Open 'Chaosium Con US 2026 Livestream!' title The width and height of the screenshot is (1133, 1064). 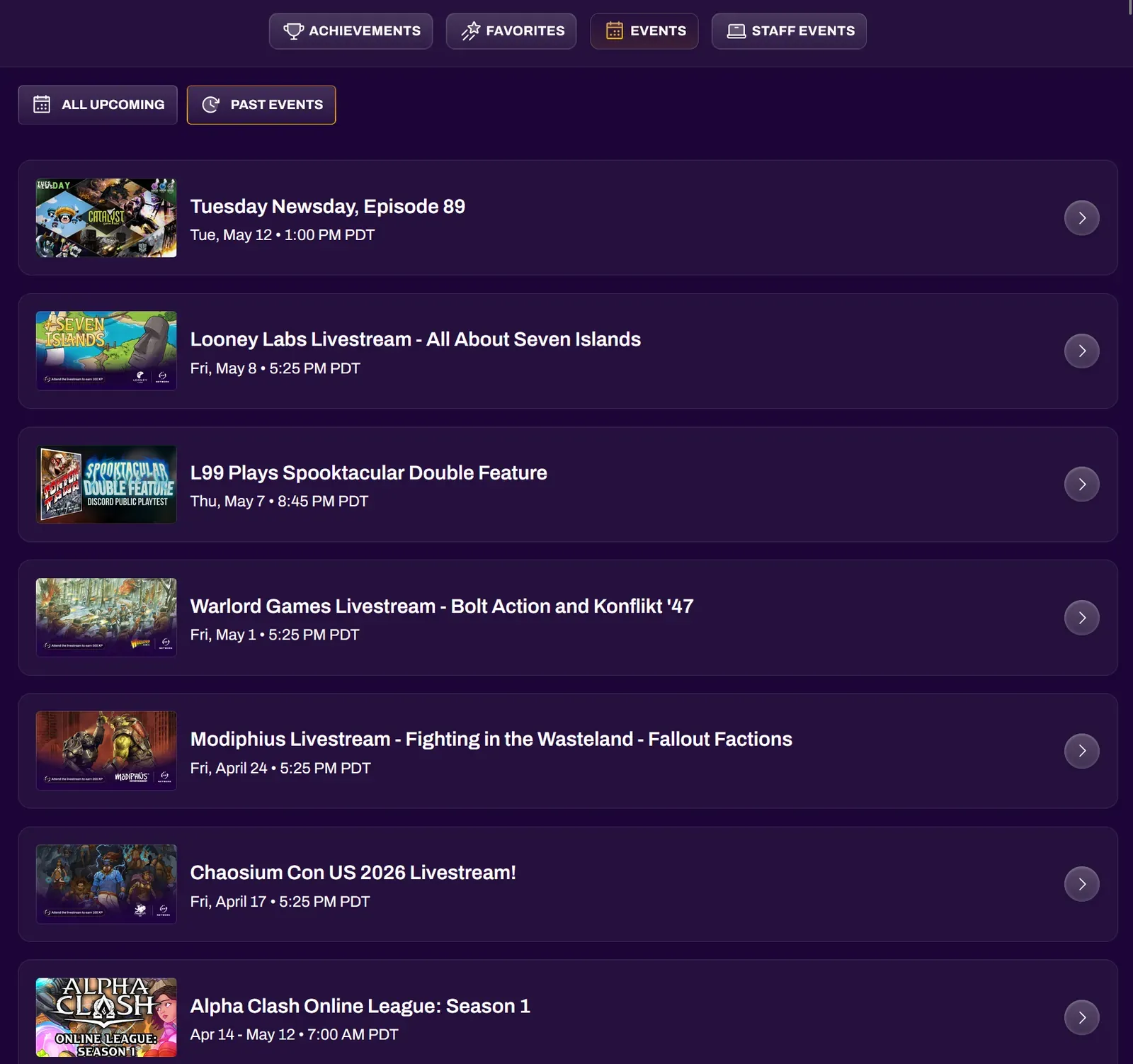(x=353, y=873)
